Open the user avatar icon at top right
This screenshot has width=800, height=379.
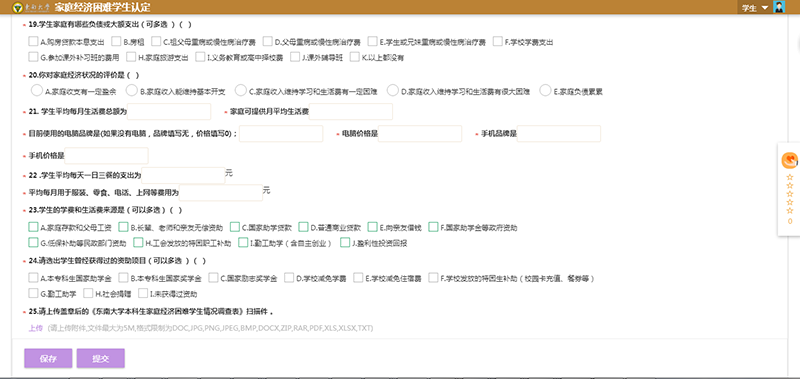tap(779, 7)
